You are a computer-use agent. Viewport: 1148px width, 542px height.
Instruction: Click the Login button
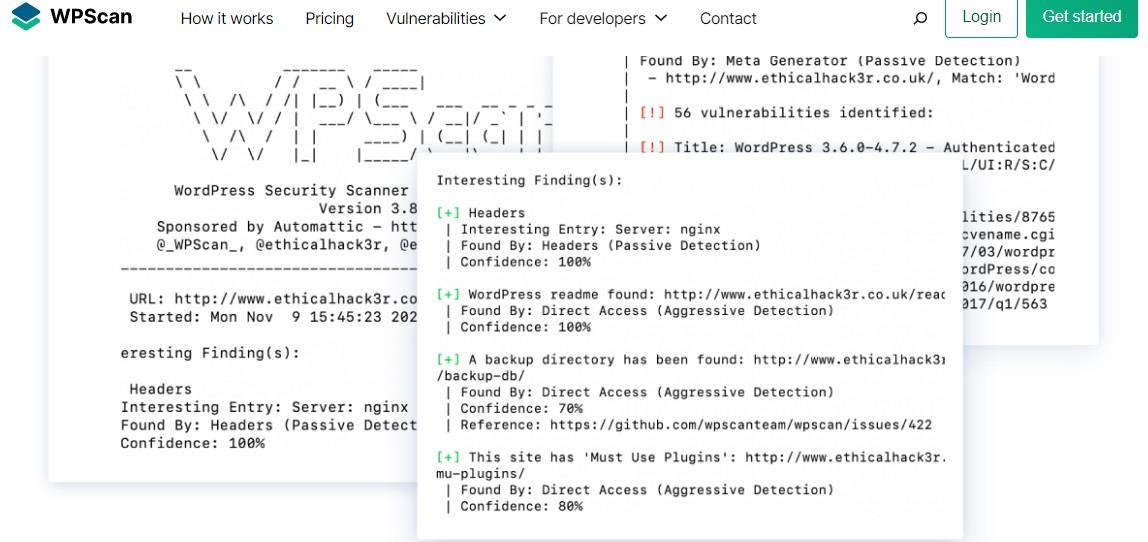[x=981, y=17]
